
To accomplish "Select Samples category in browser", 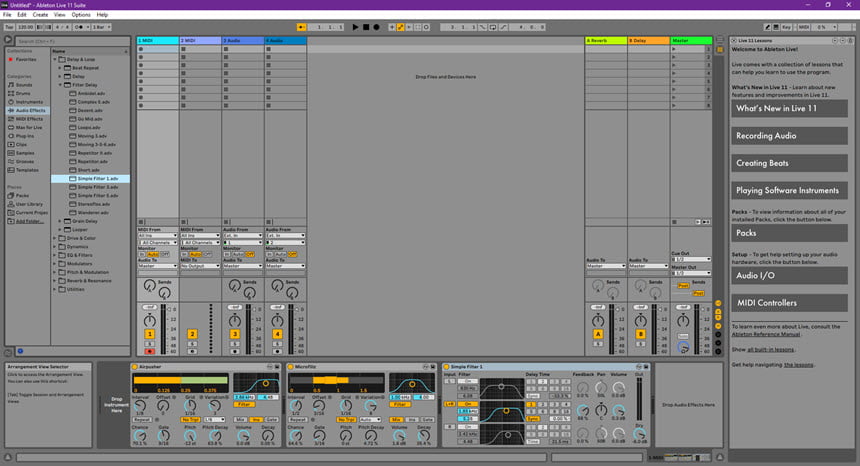I will [25, 153].
